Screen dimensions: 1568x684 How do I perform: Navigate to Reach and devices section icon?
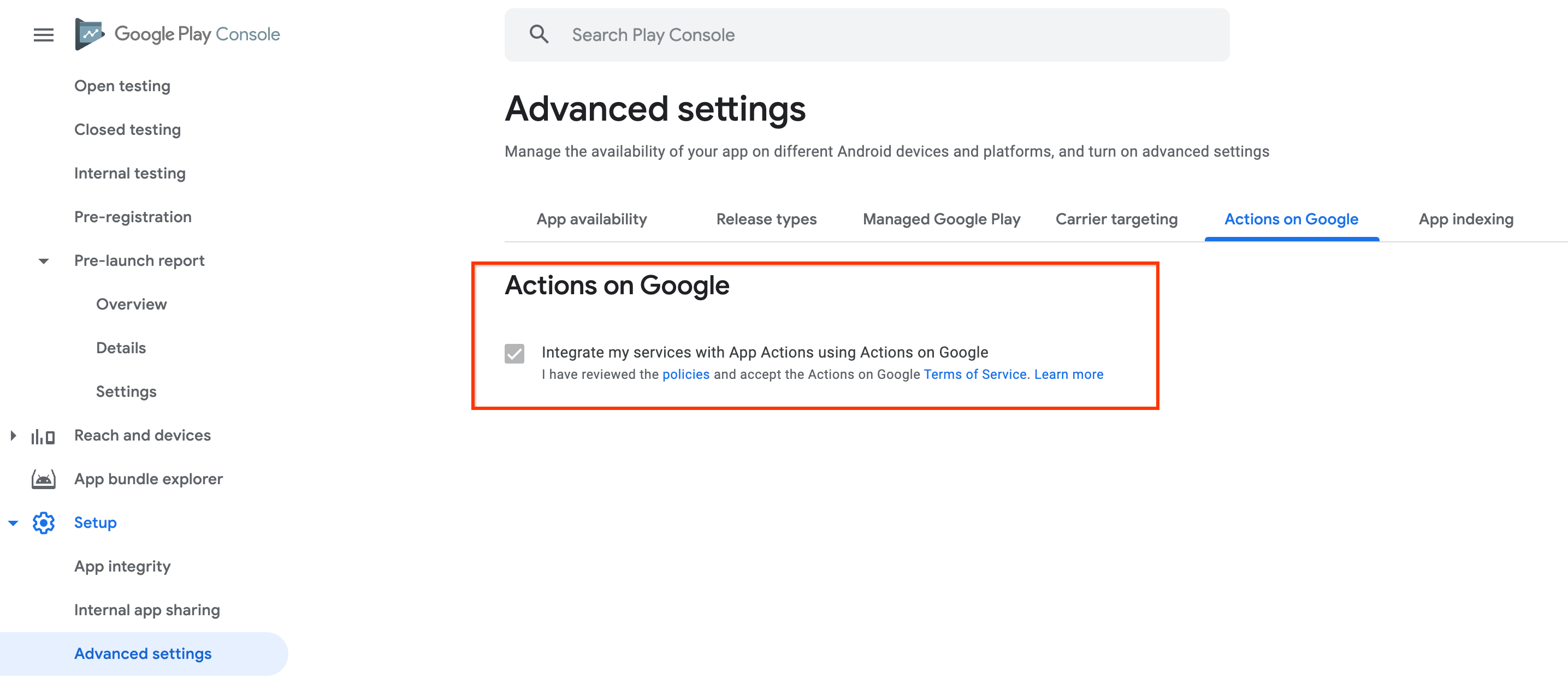click(x=43, y=435)
